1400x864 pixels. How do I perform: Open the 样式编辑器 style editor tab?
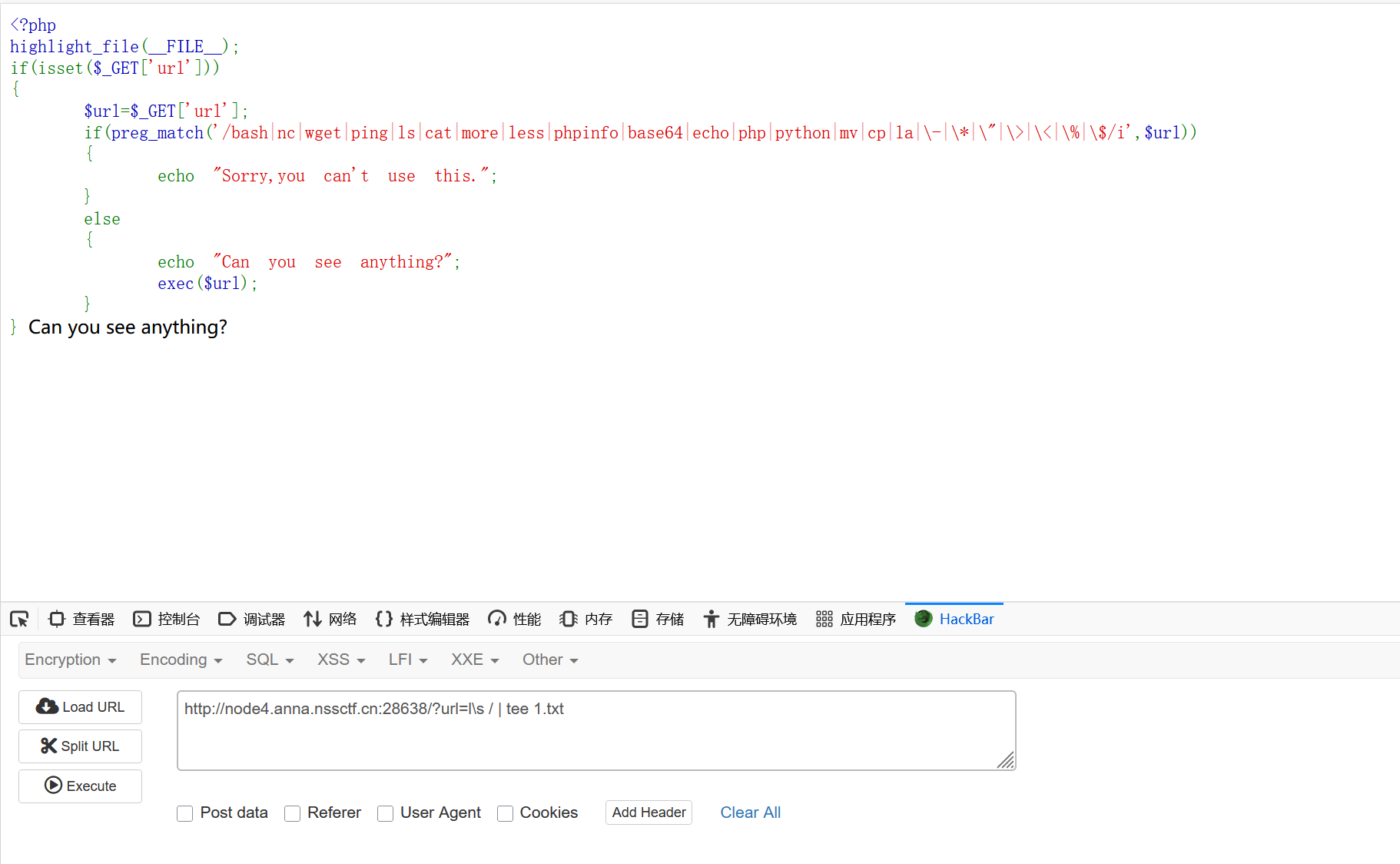click(423, 619)
